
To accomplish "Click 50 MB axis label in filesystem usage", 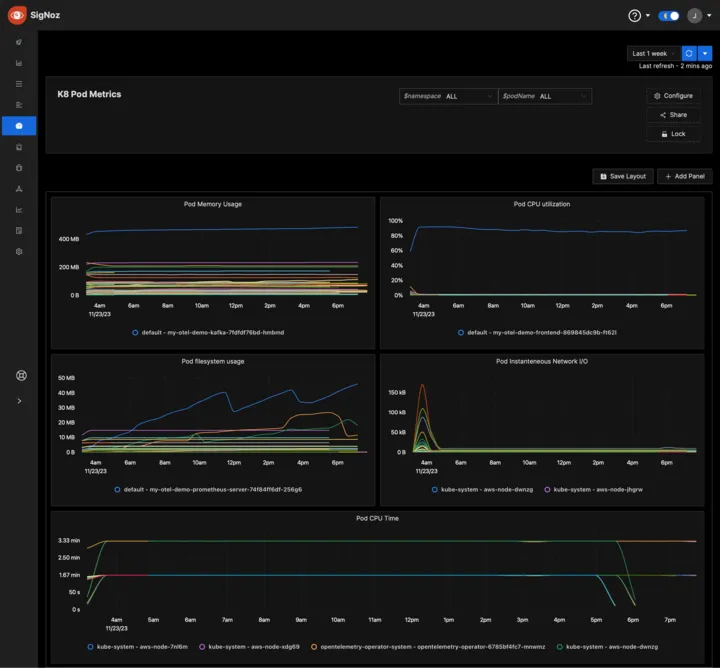I will pyautogui.click(x=66, y=378).
